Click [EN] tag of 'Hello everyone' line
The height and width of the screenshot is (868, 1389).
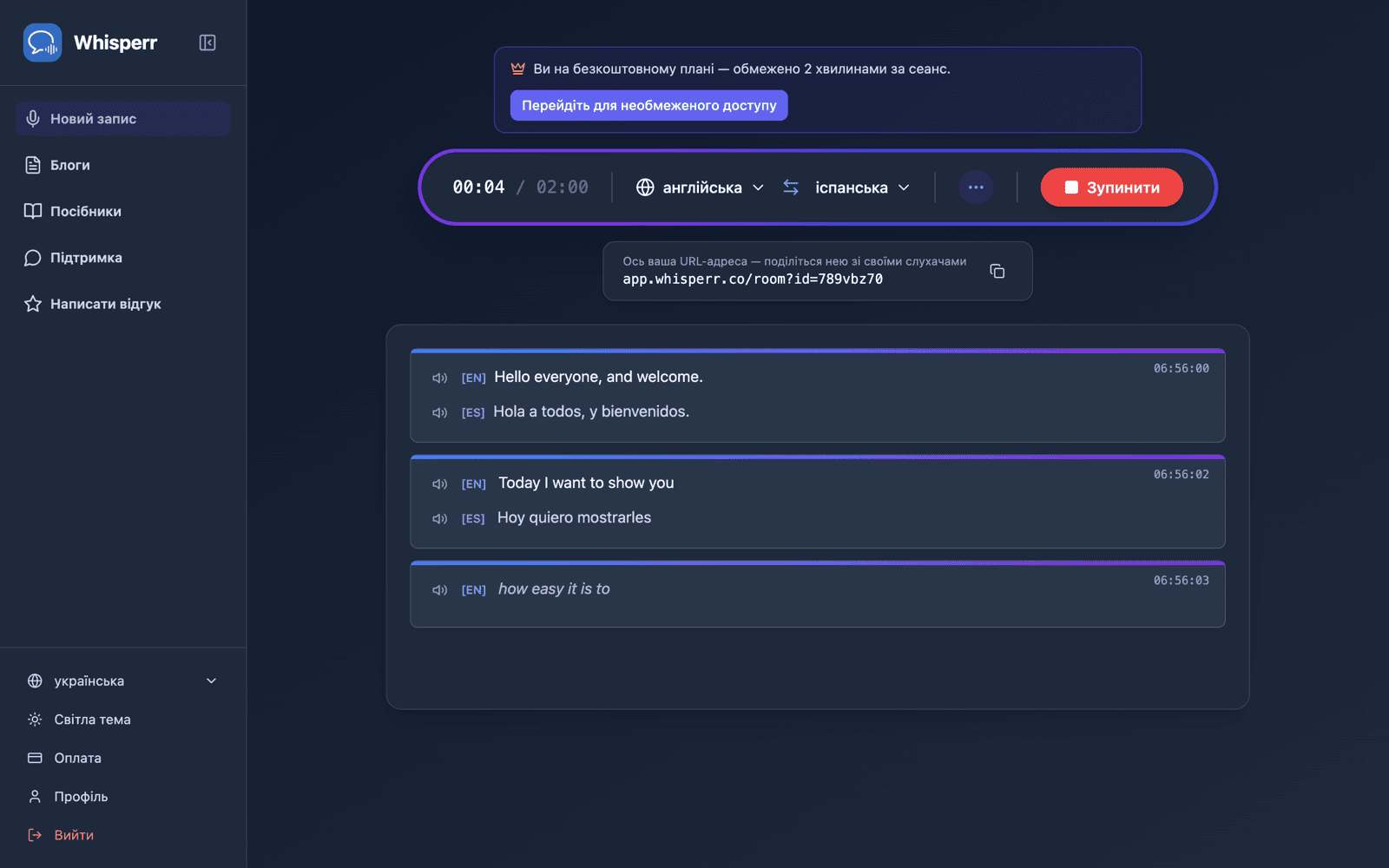coord(473,378)
